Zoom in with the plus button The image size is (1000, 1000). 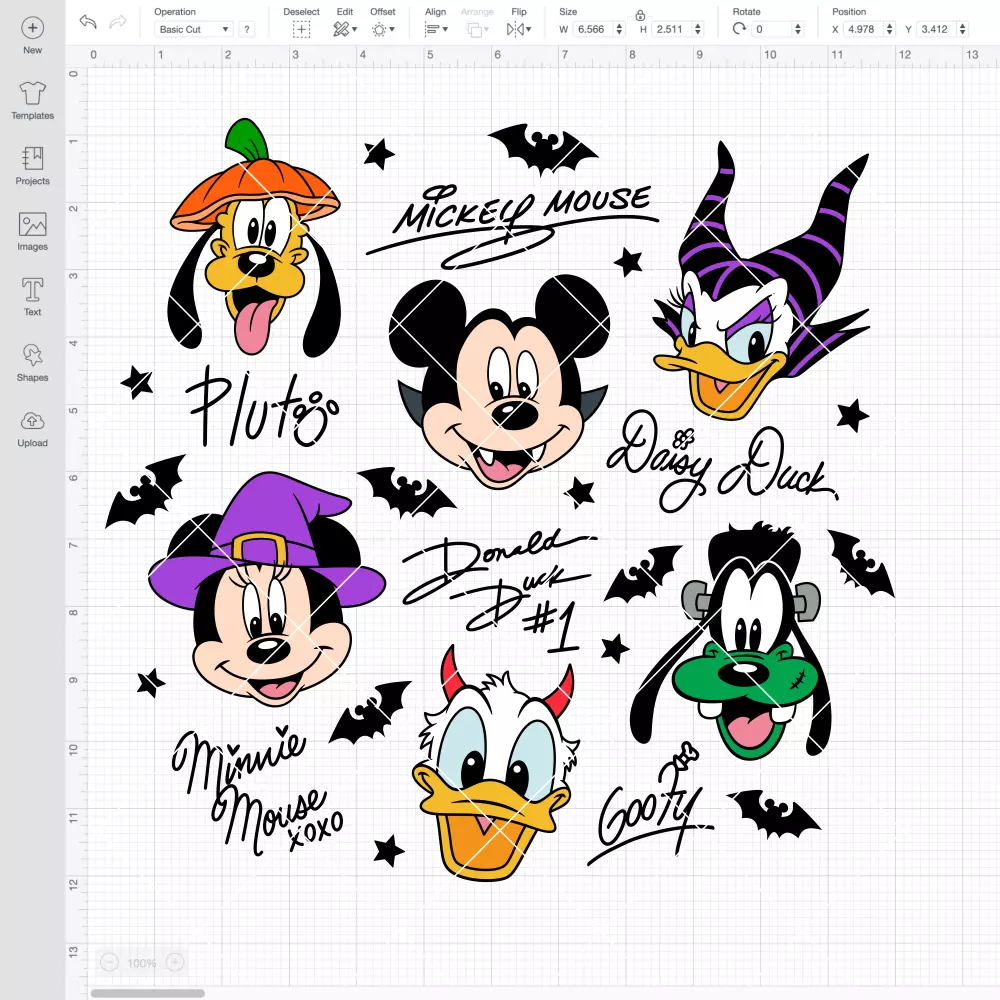point(175,962)
